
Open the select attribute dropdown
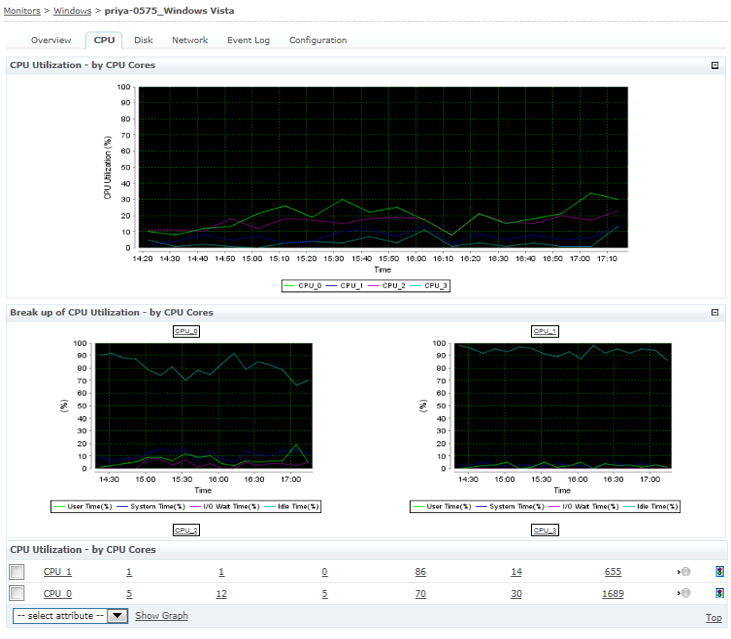117,616
